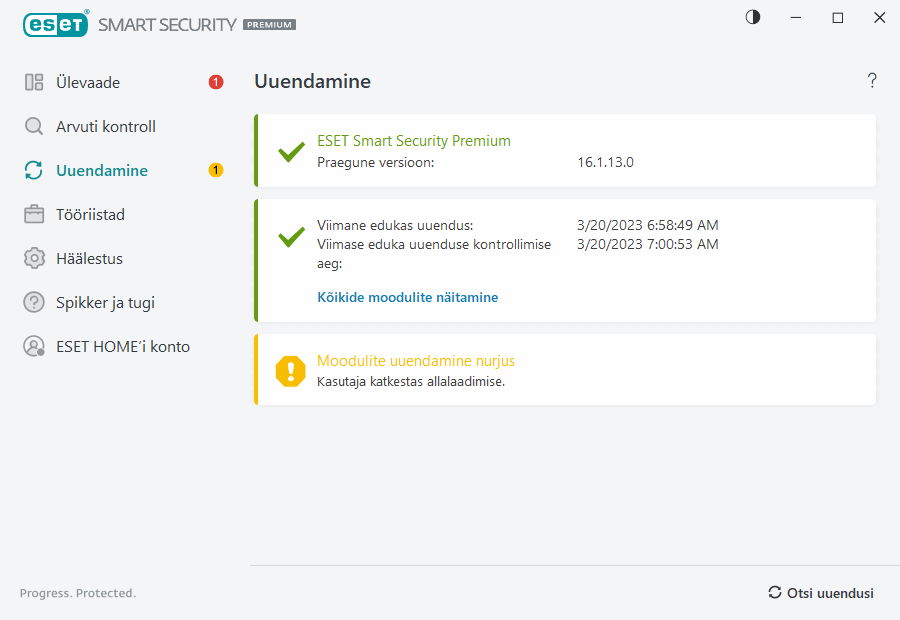The width and height of the screenshot is (900, 620).
Task: Click the Moodulite uuendamine nurjus heading
Action: click(415, 361)
